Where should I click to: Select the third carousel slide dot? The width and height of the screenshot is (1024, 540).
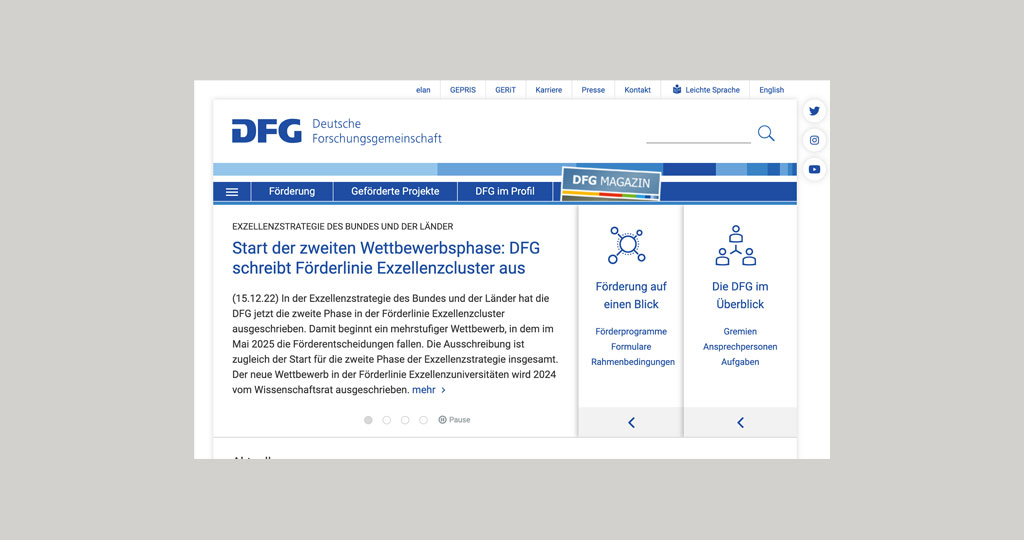click(405, 420)
